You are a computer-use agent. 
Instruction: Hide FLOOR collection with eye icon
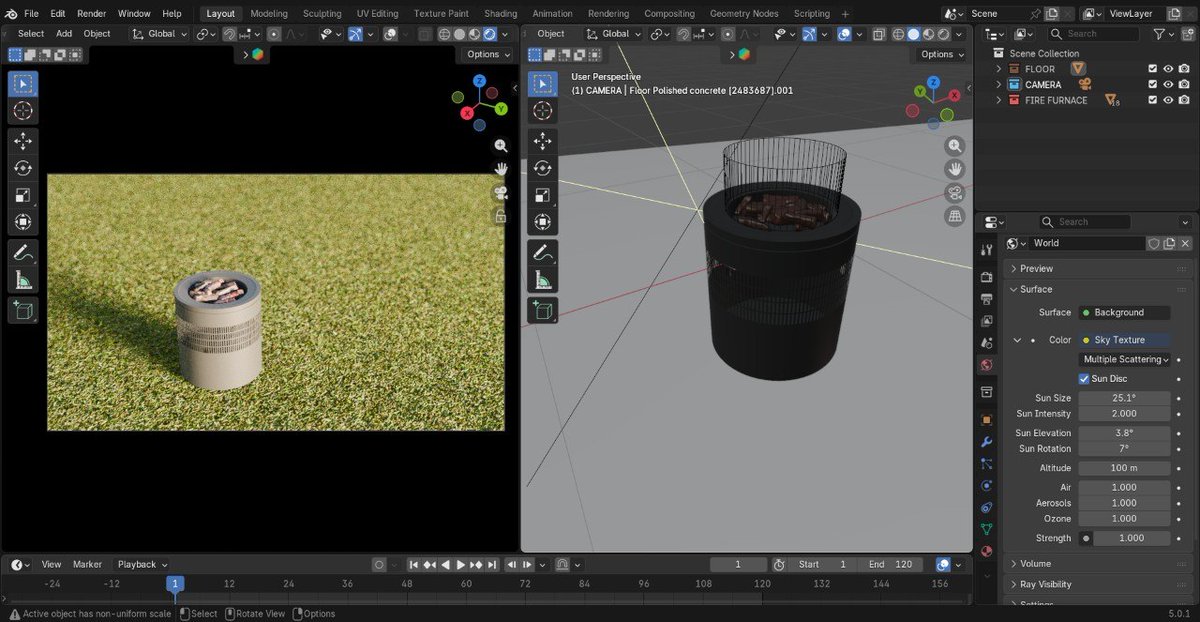tap(1168, 69)
